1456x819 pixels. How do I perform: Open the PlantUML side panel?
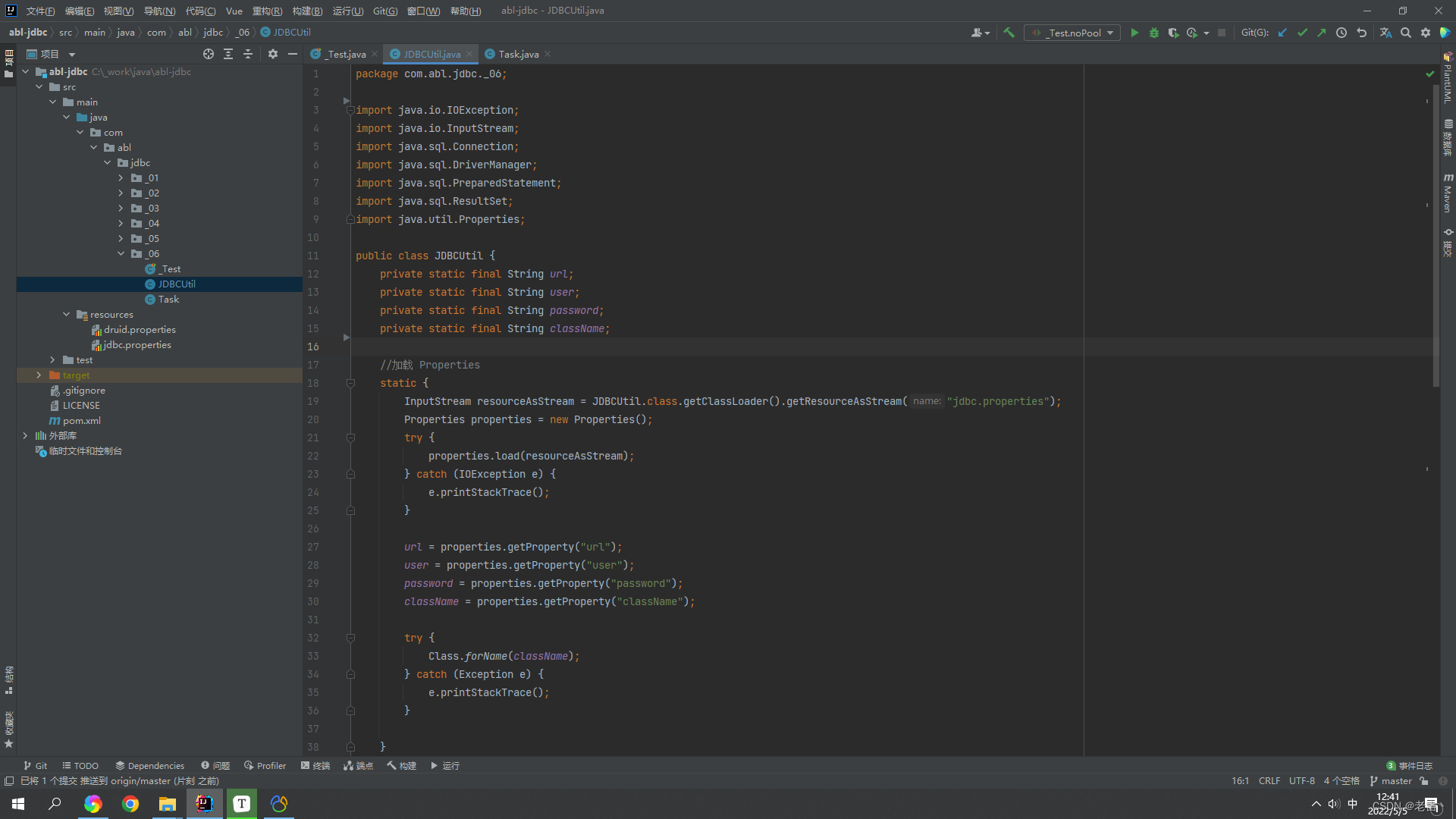pyautogui.click(x=1448, y=78)
